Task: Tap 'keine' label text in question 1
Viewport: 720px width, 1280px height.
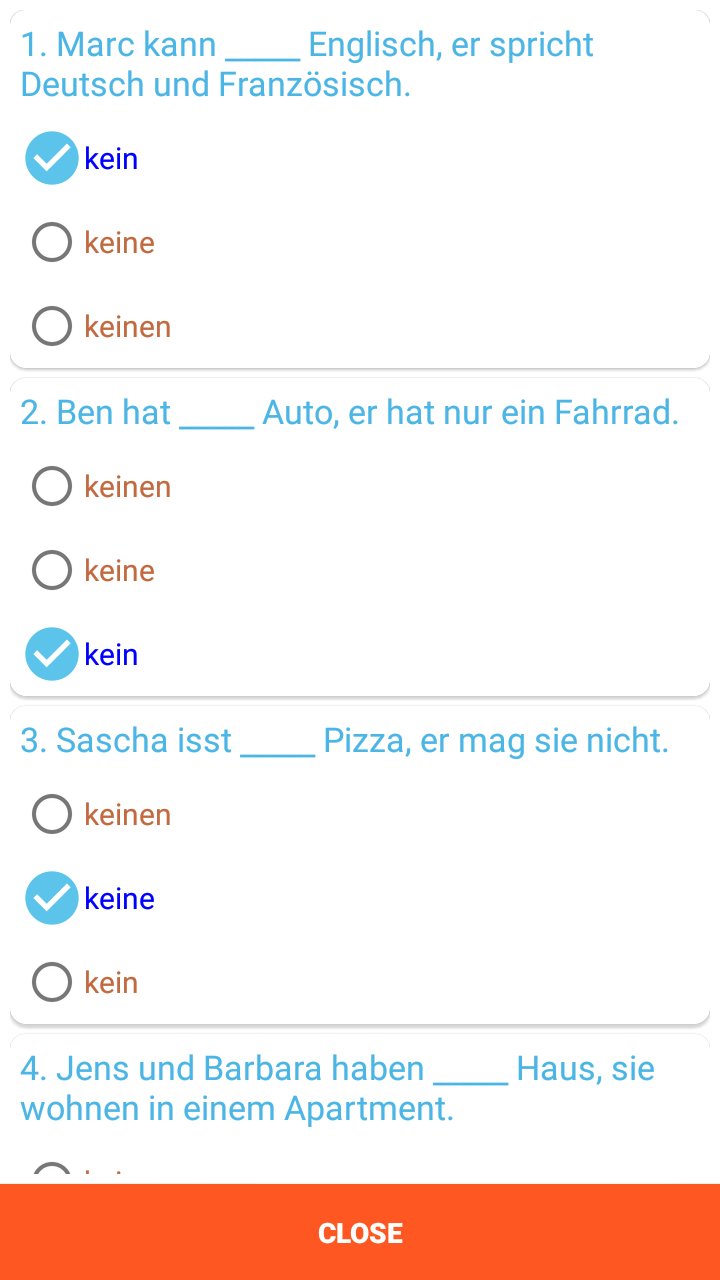Action: coord(119,242)
